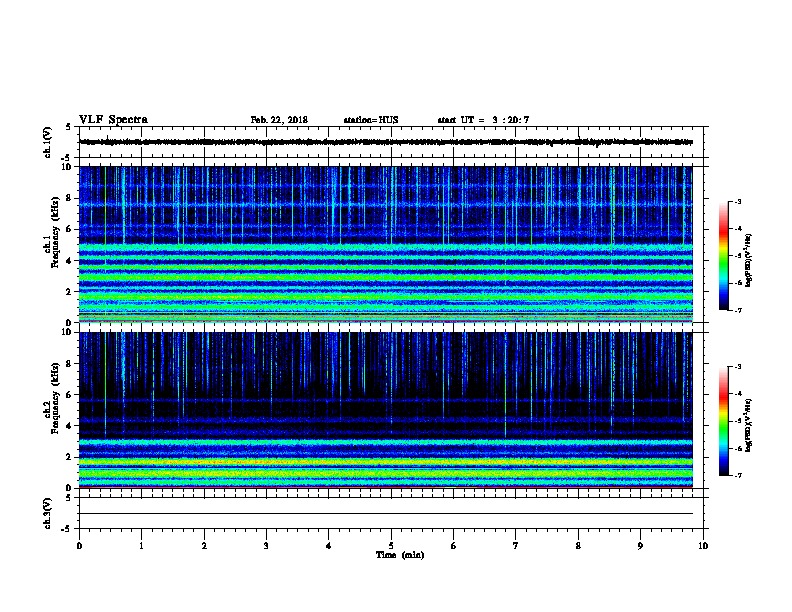Click the 'VLF Spectra' title text
The width and height of the screenshot is (792, 612).
coord(113,120)
